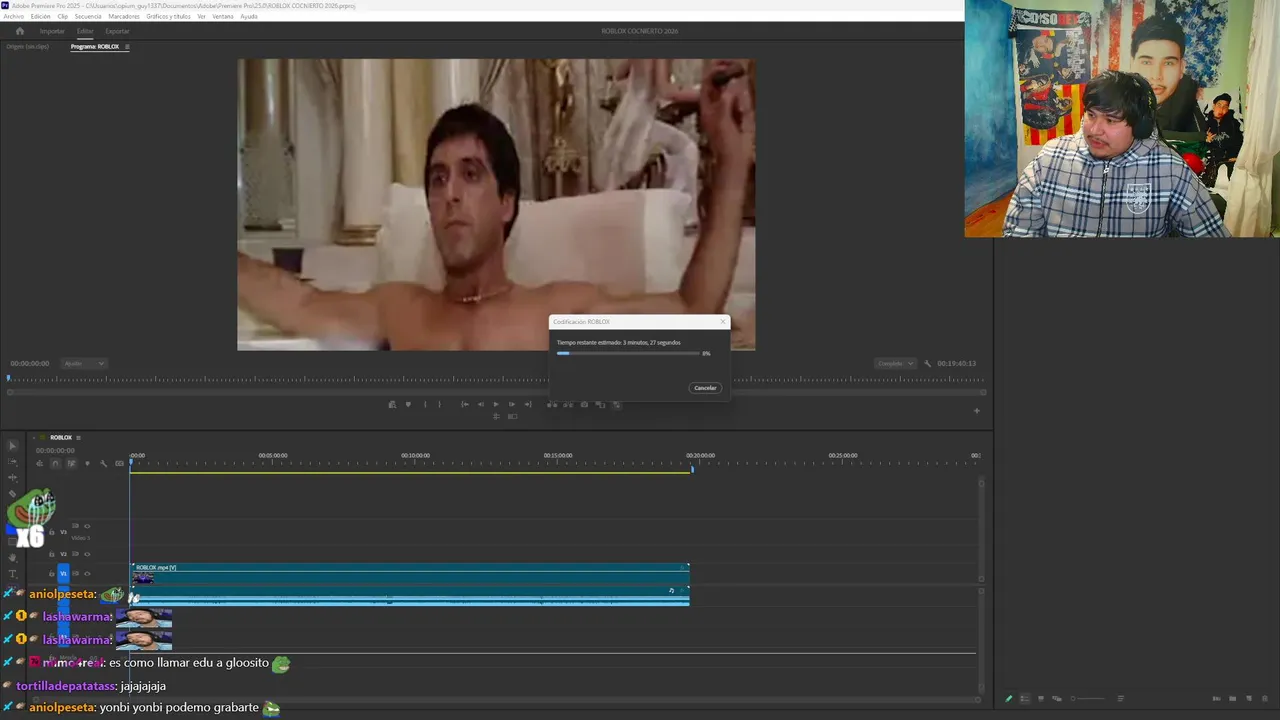Select the Type tool
The height and width of the screenshot is (720, 1280).
12,573
